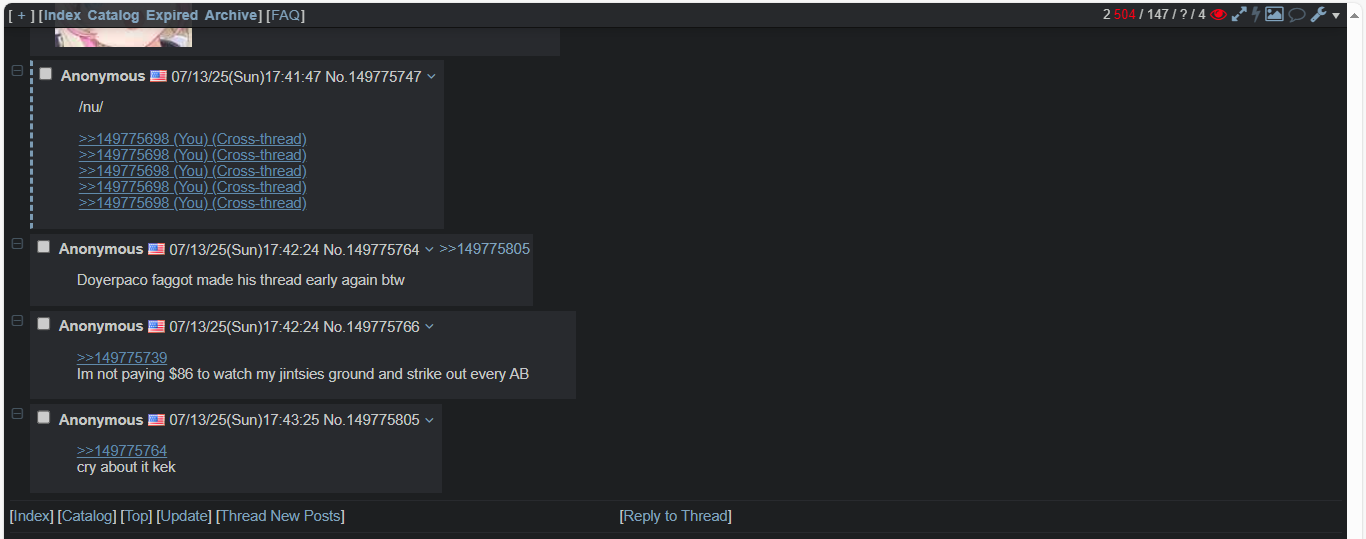Click the speech bubble quick reply icon
The width and height of the screenshot is (1366, 539).
[x=1297, y=15]
